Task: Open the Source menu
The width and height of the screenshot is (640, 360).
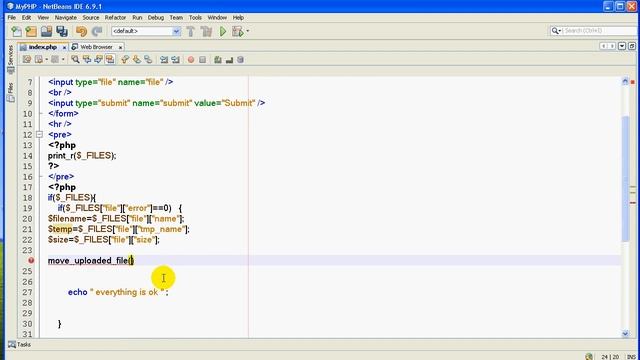Action: [91, 18]
